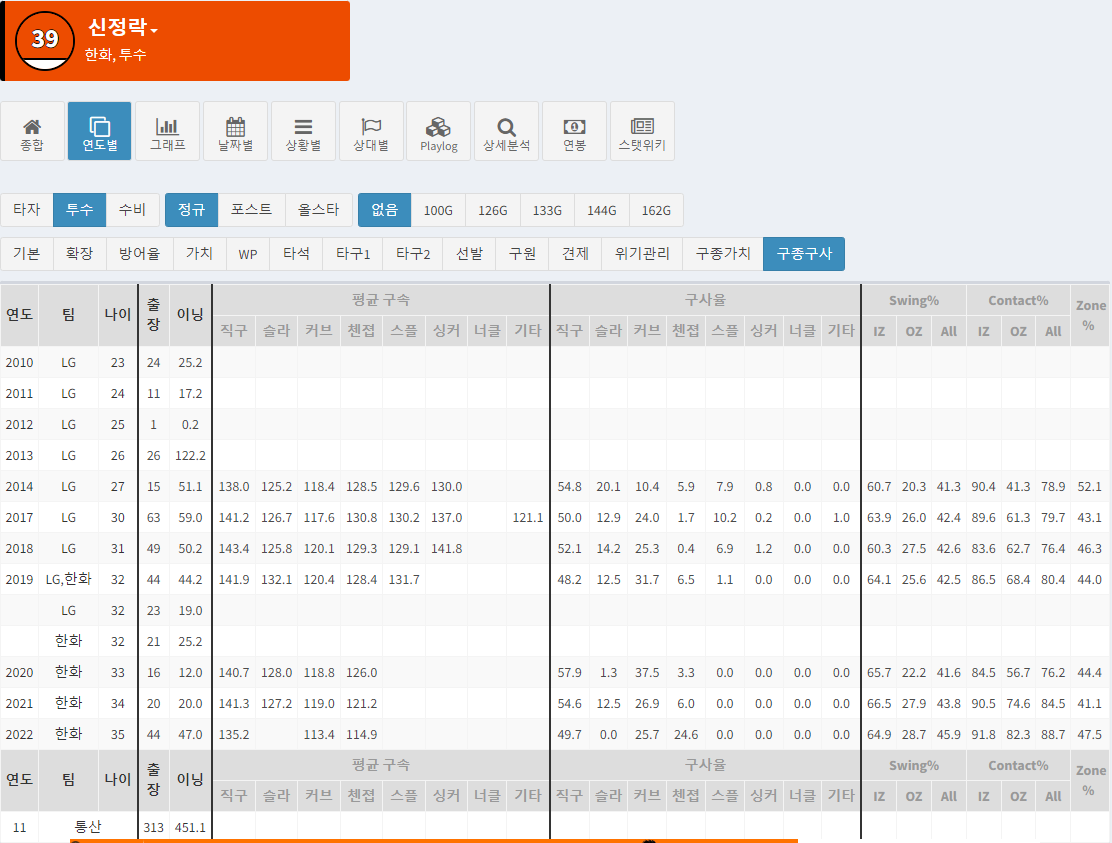Open the 확장 extended stats tab

pyautogui.click(x=79, y=254)
